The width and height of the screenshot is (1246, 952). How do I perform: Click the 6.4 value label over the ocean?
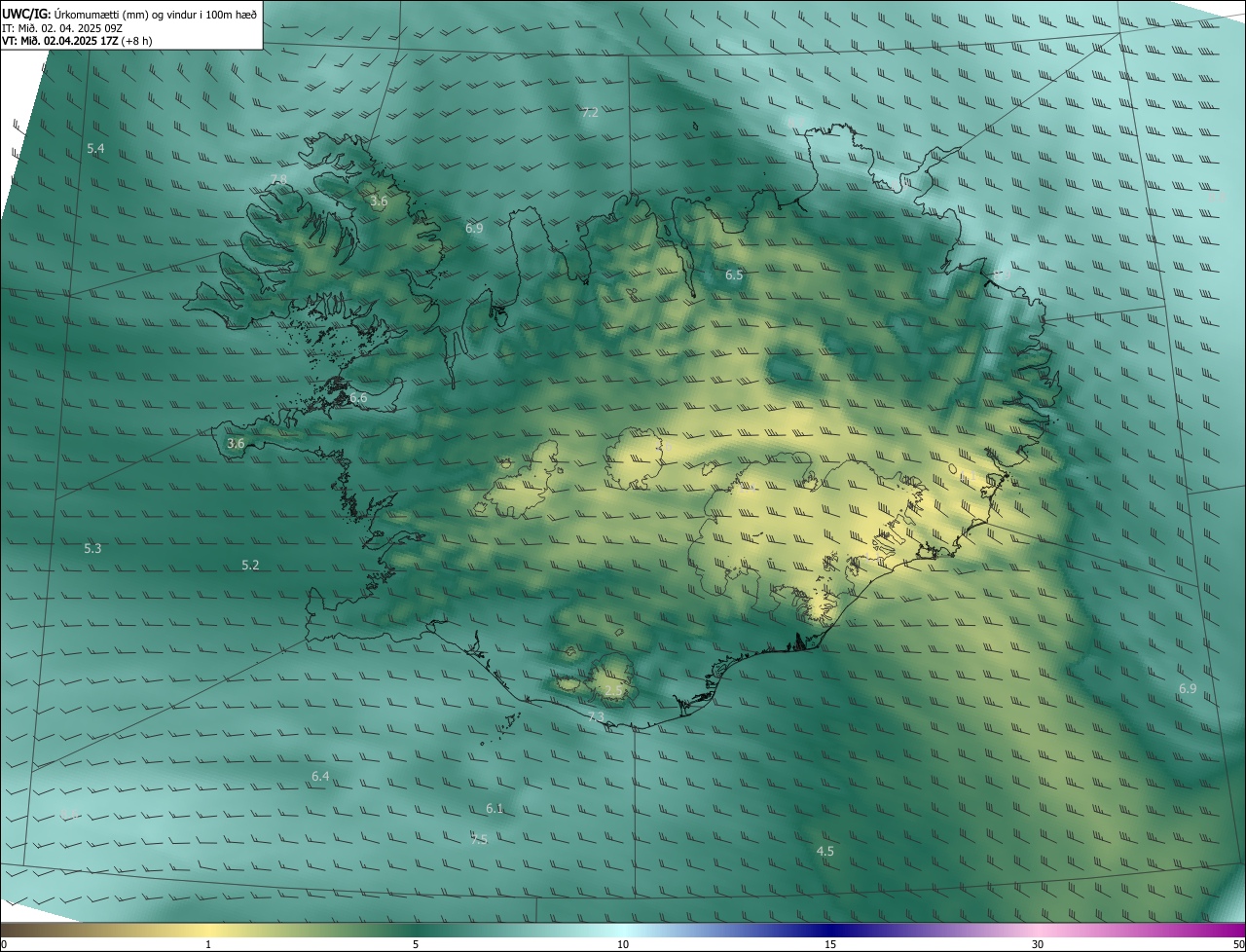[320, 777]
